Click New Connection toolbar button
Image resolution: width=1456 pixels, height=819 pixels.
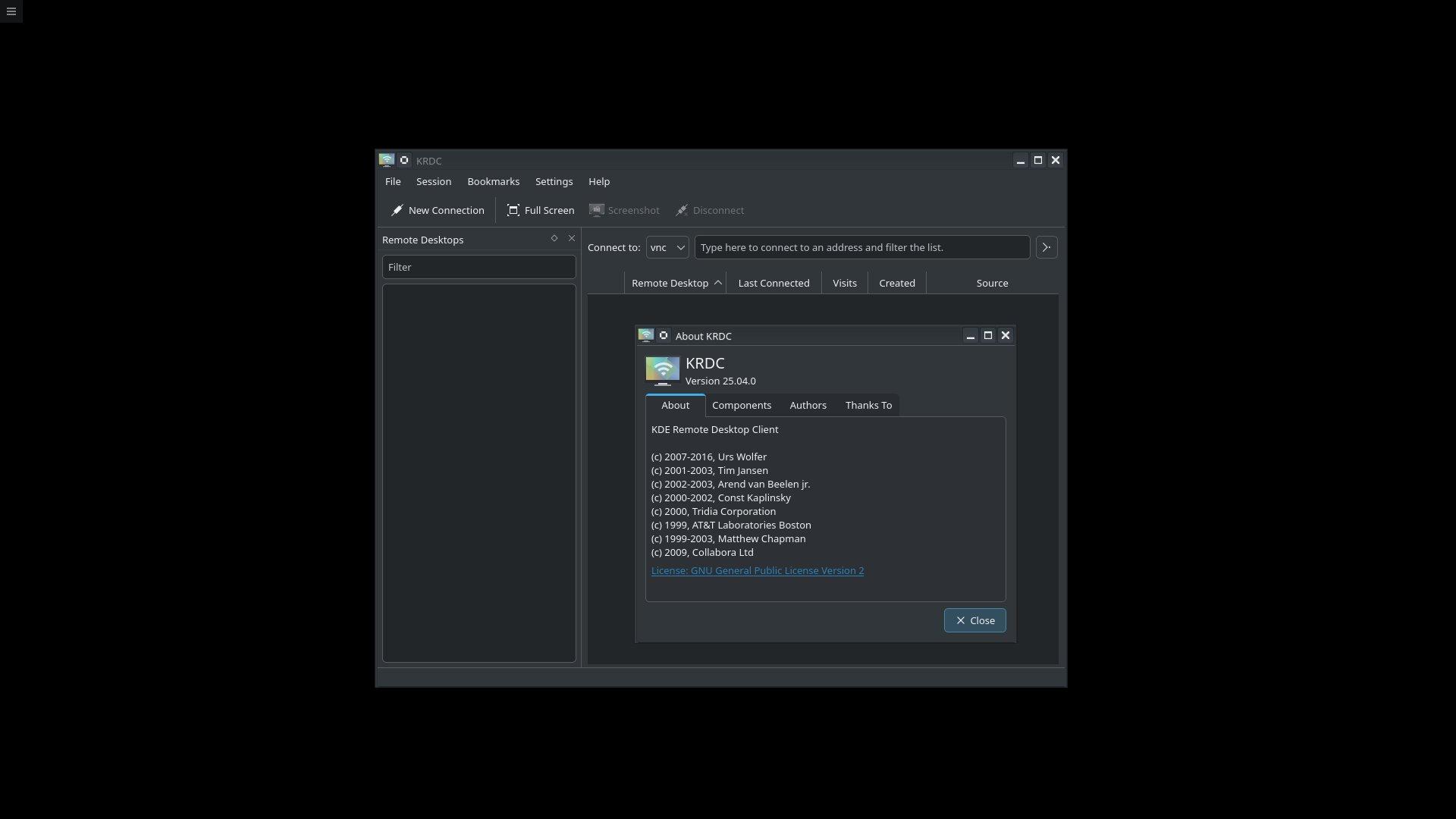pyautogui.click(x=438, y=210)
